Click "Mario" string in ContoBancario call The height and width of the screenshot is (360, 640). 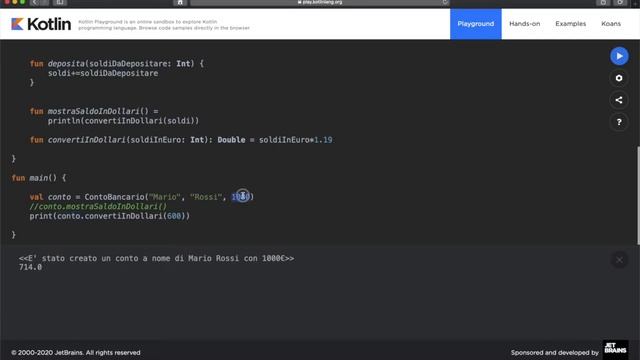coord(164,197)
